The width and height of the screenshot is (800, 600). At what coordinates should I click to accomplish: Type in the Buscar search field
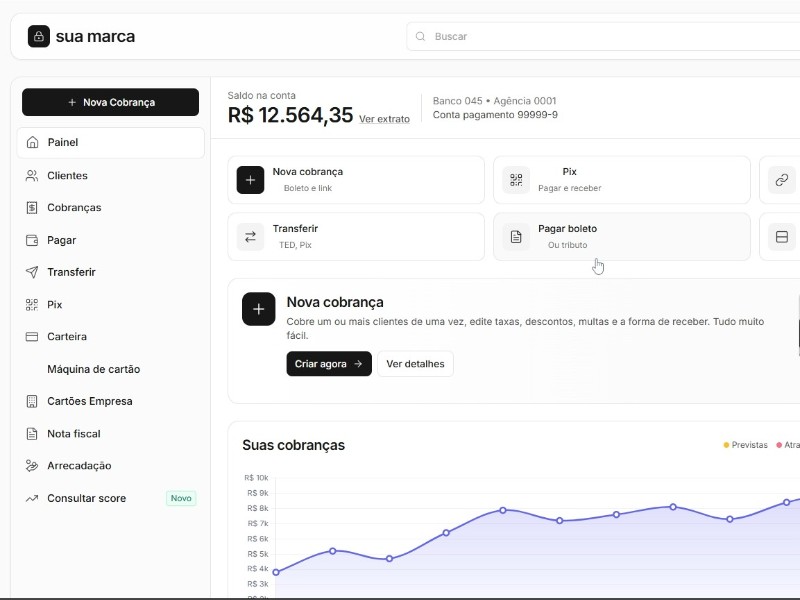(x=600, y=36)
